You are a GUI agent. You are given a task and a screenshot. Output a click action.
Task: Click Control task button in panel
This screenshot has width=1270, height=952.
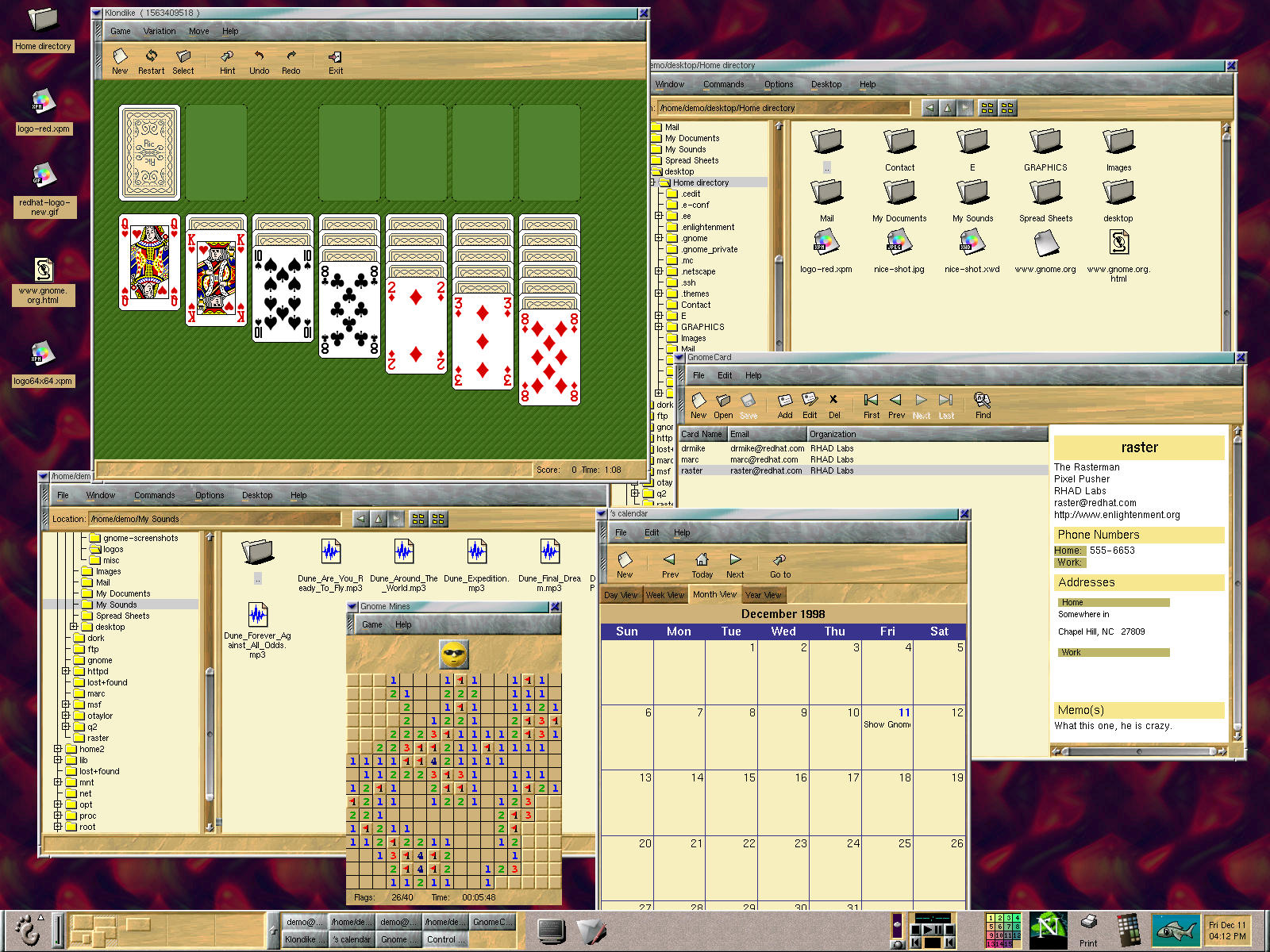[x=446, y=939]
